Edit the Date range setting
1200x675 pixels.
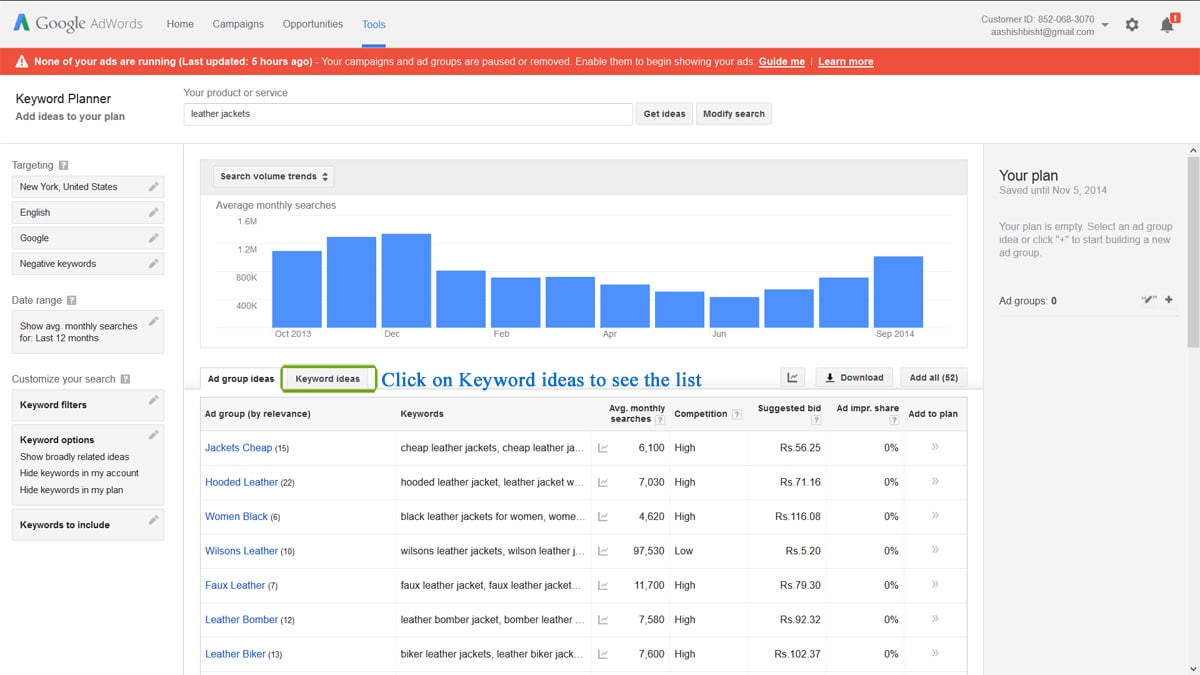155,321
